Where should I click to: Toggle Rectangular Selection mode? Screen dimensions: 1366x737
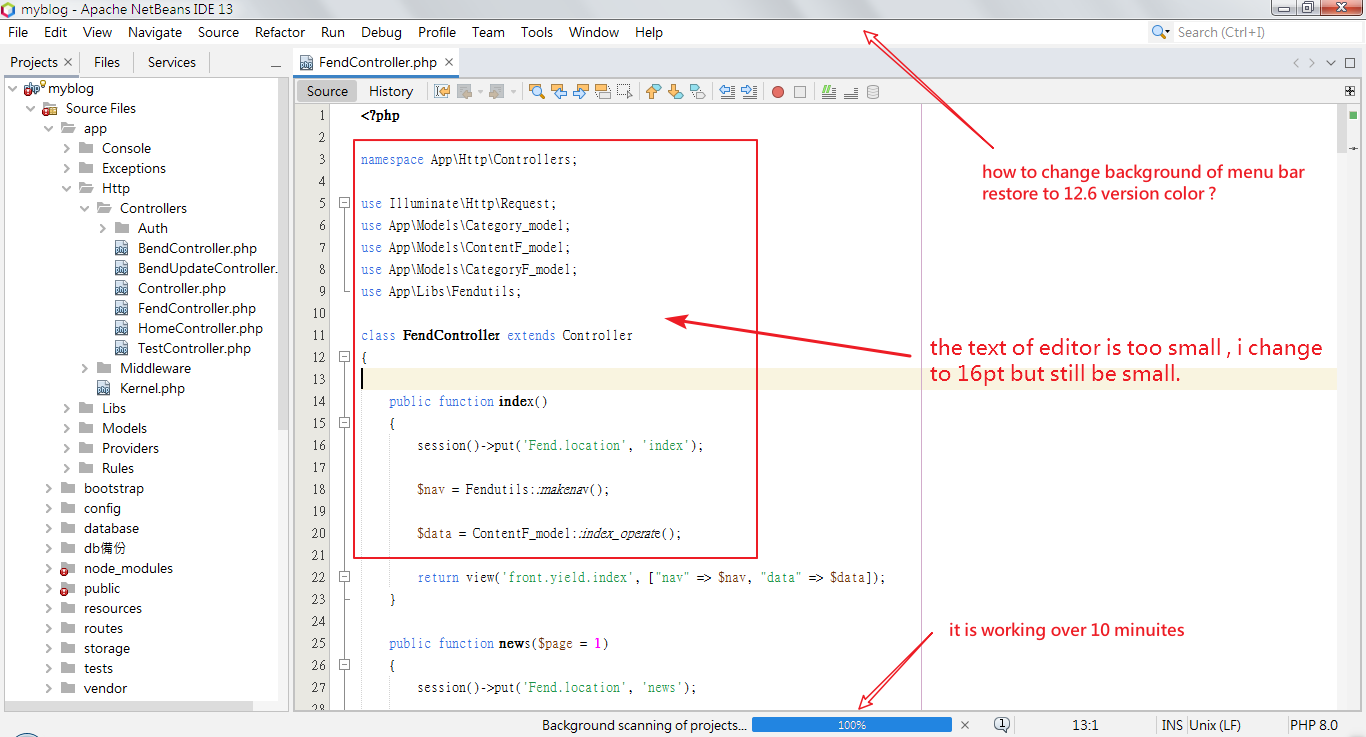coord(625,91)
